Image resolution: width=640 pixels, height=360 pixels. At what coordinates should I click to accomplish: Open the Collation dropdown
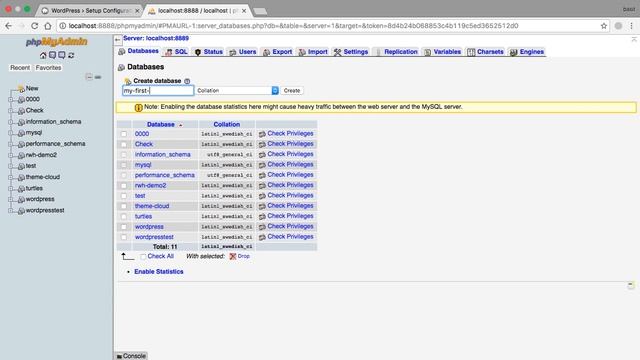click(237, 91)
